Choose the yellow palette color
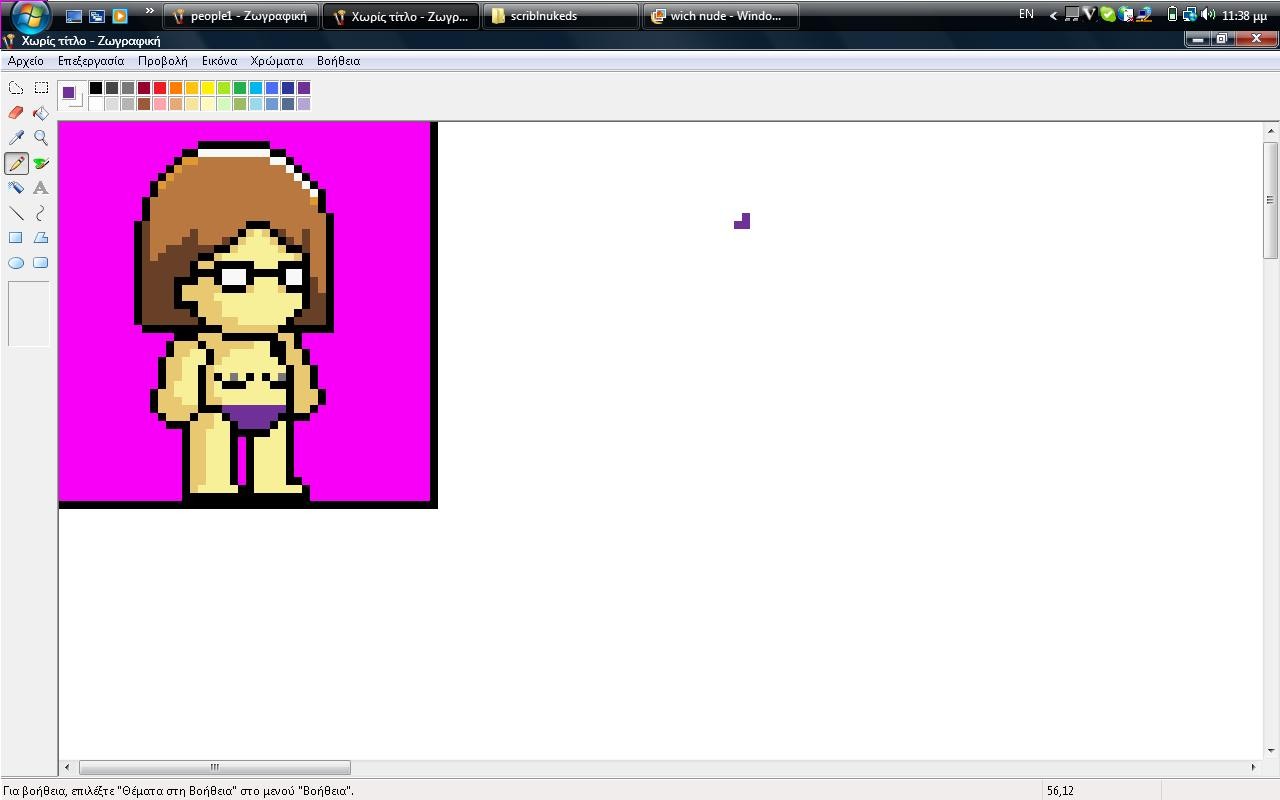This screenshot has width=1280, height=800. coord(208,88)
